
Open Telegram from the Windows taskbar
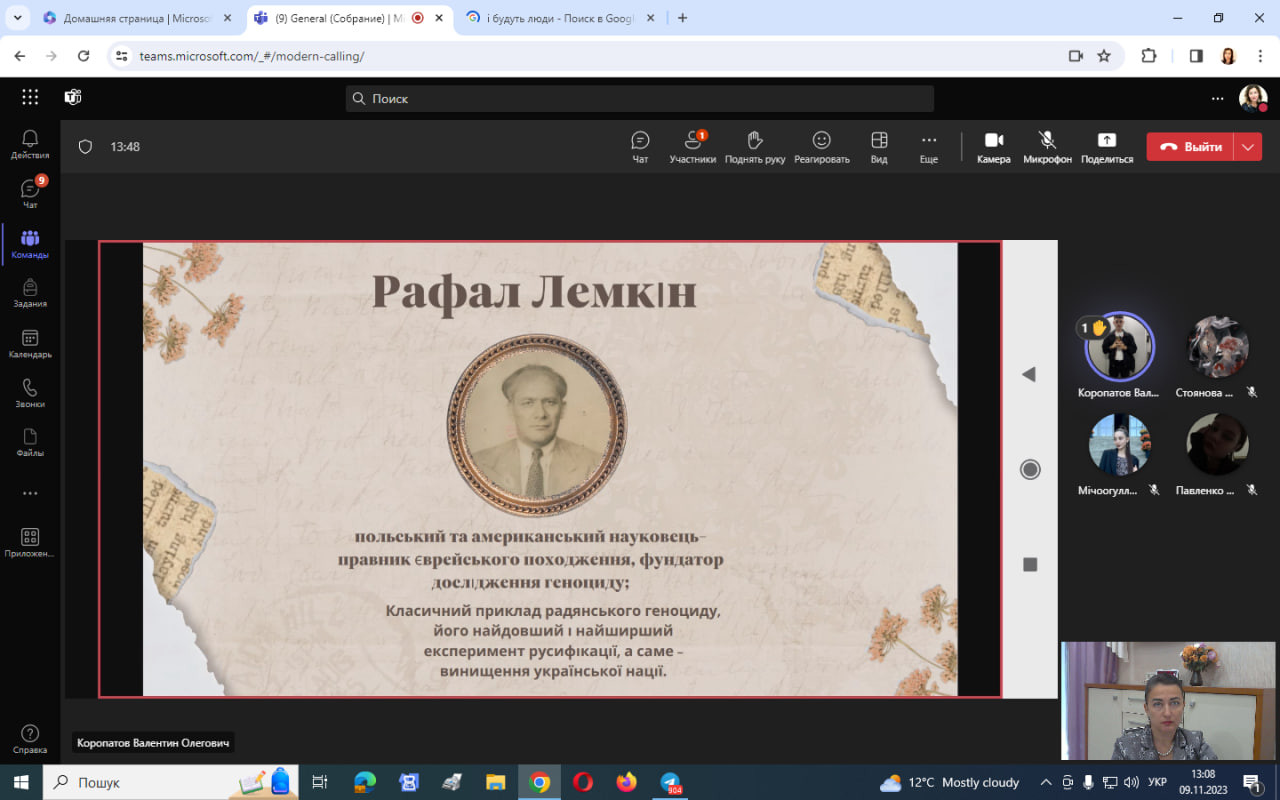coord(670,782)
